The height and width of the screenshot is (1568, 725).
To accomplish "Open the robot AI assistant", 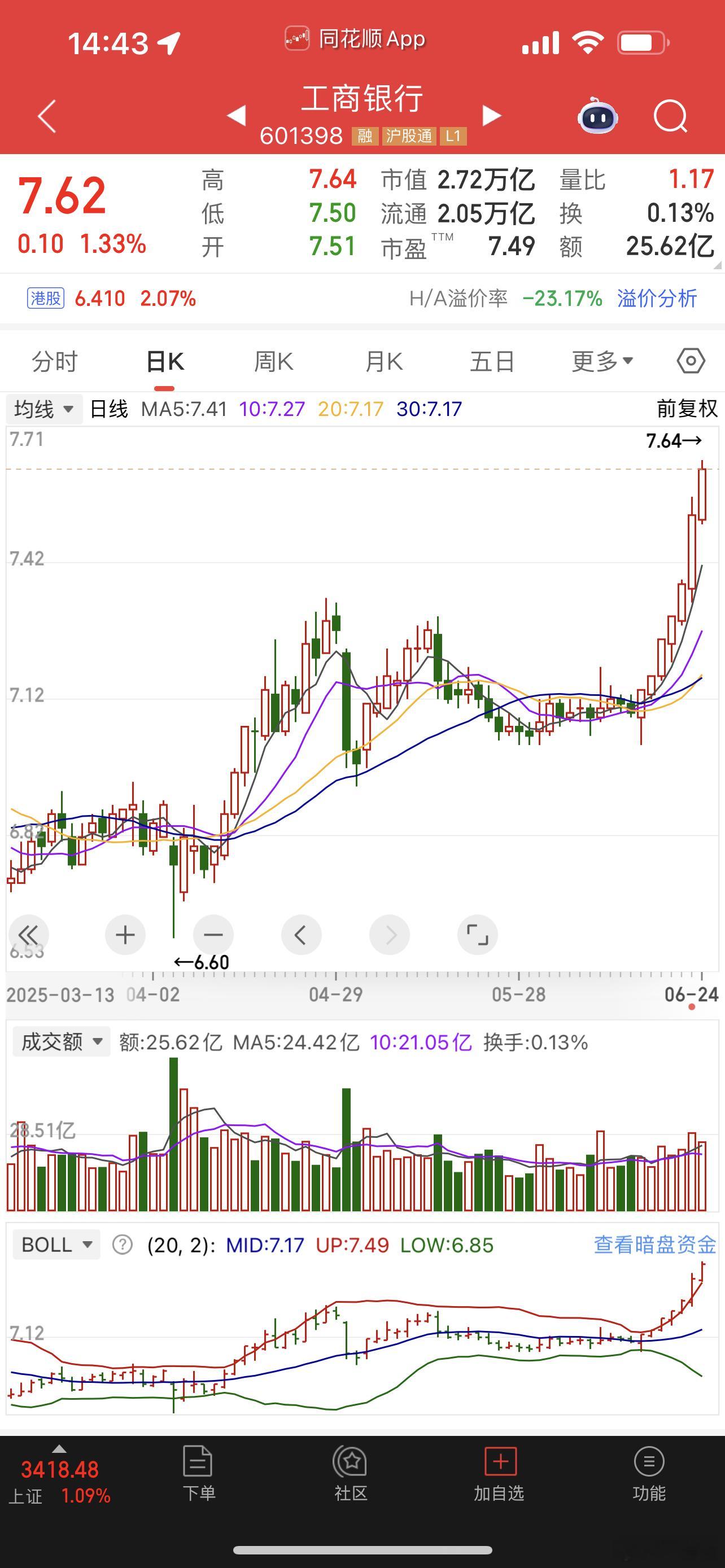I will [x=597, y=115].
